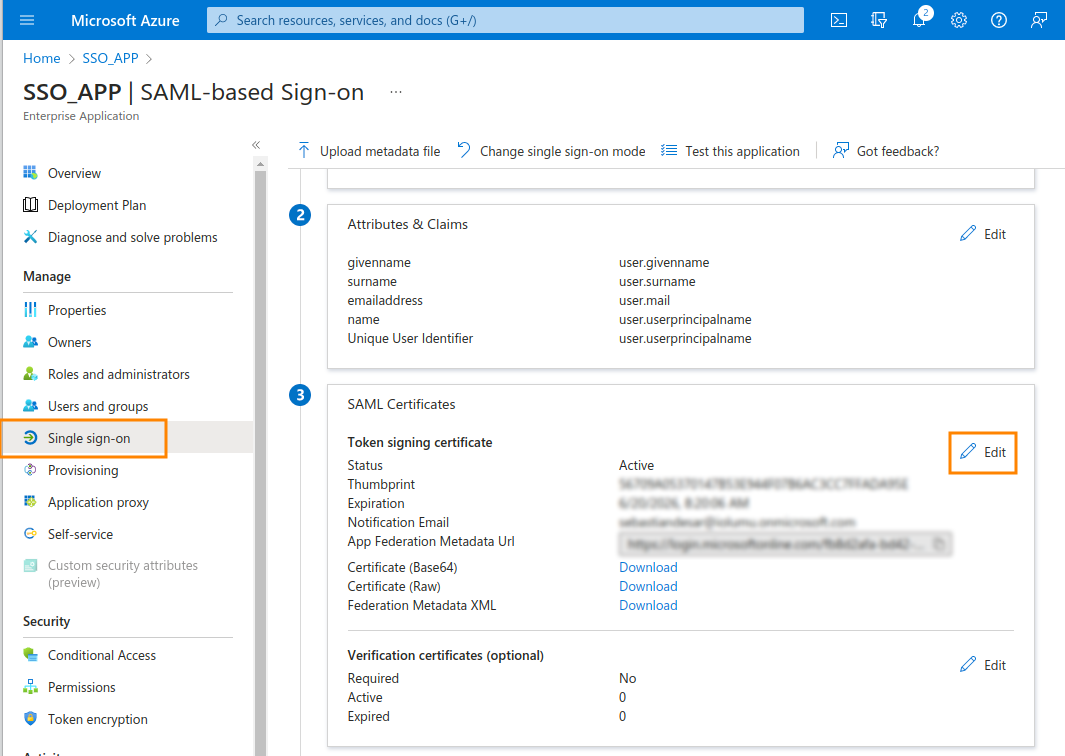Open Cloud Shell from the top bar
The height and width of the screenshot is (756, 1065).
(x=840, y=20)
